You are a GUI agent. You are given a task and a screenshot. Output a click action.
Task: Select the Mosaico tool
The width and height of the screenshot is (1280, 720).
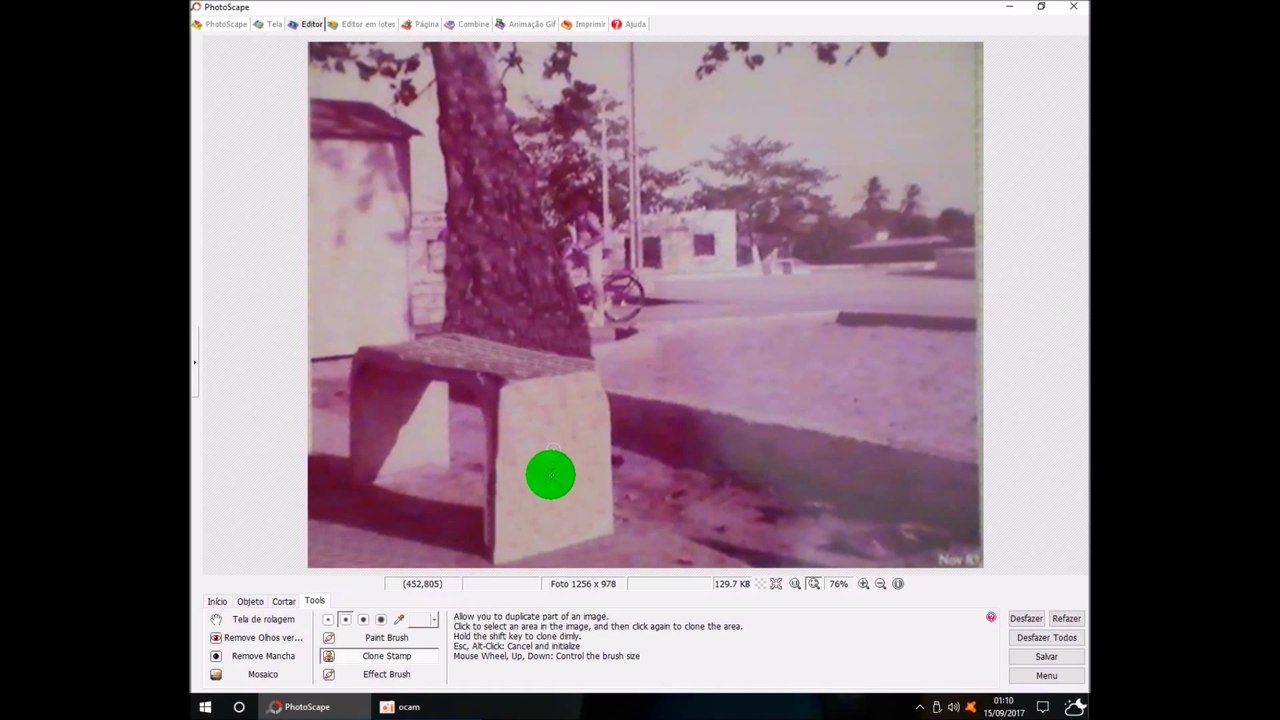pos(254,675)
